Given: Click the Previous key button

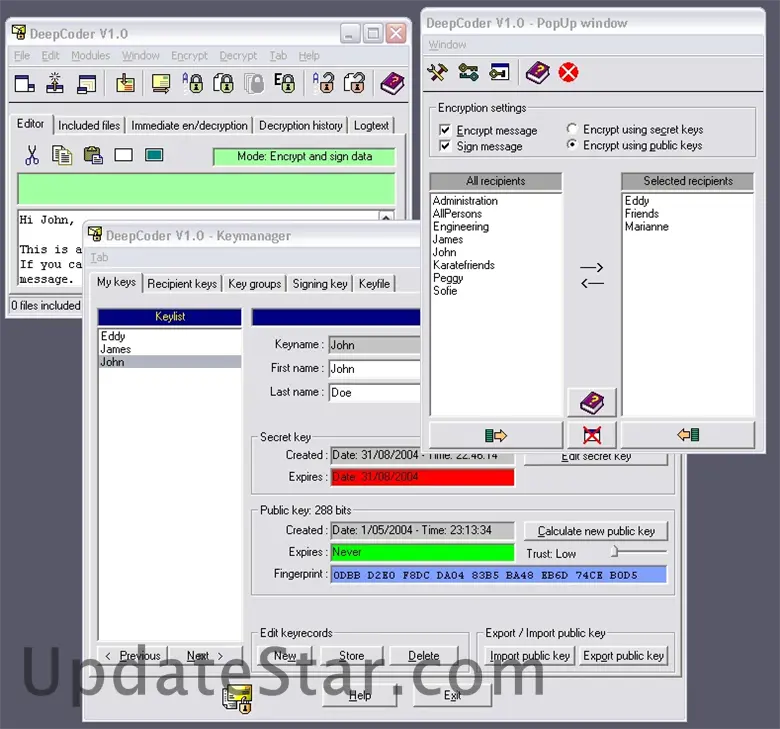Looking at the screenshot, I should coord(133,656).
